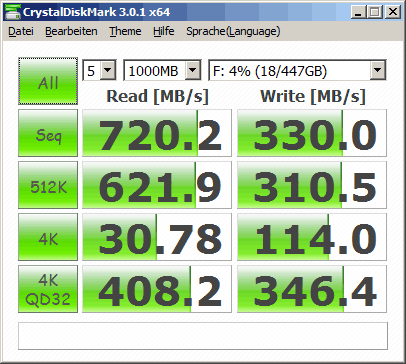
Task: Click the Read [MB/s] column header
Action: click(157, 96)
